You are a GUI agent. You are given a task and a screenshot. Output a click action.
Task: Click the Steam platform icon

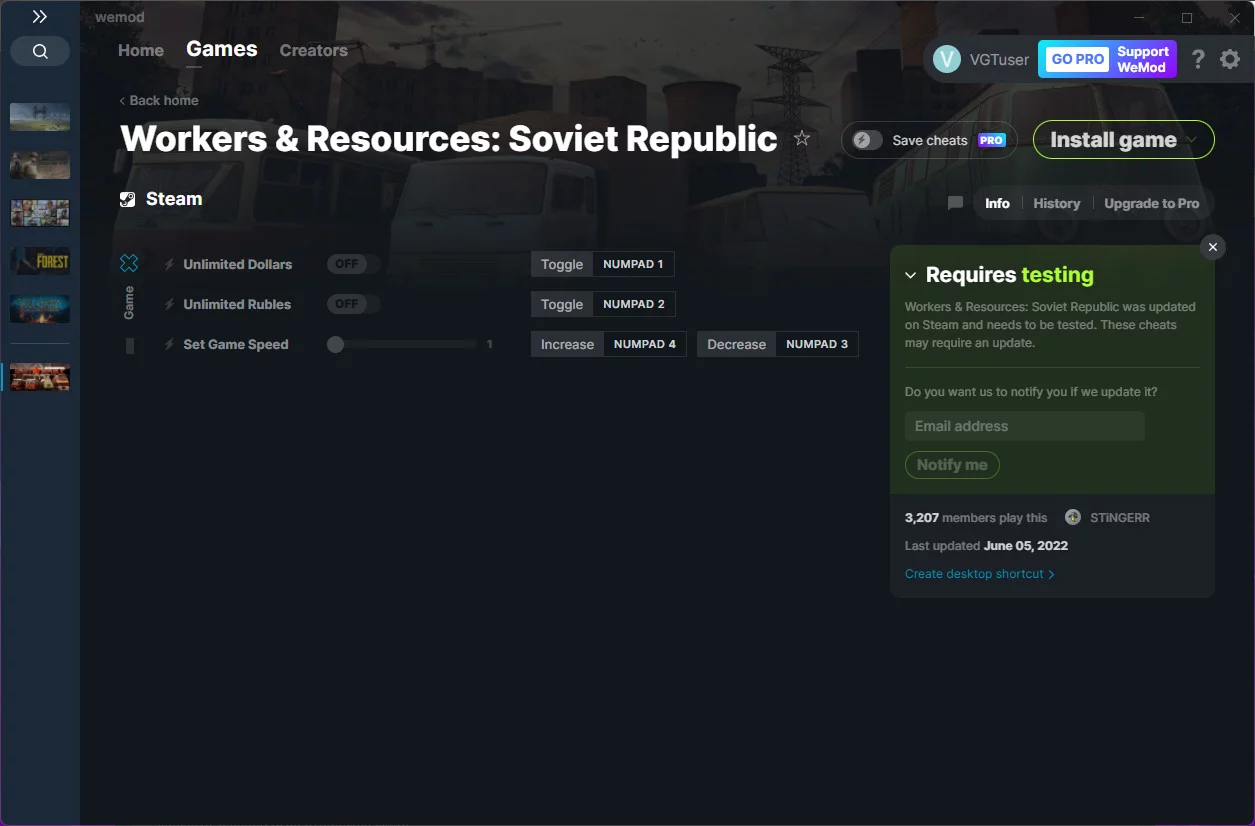[128, 199]
